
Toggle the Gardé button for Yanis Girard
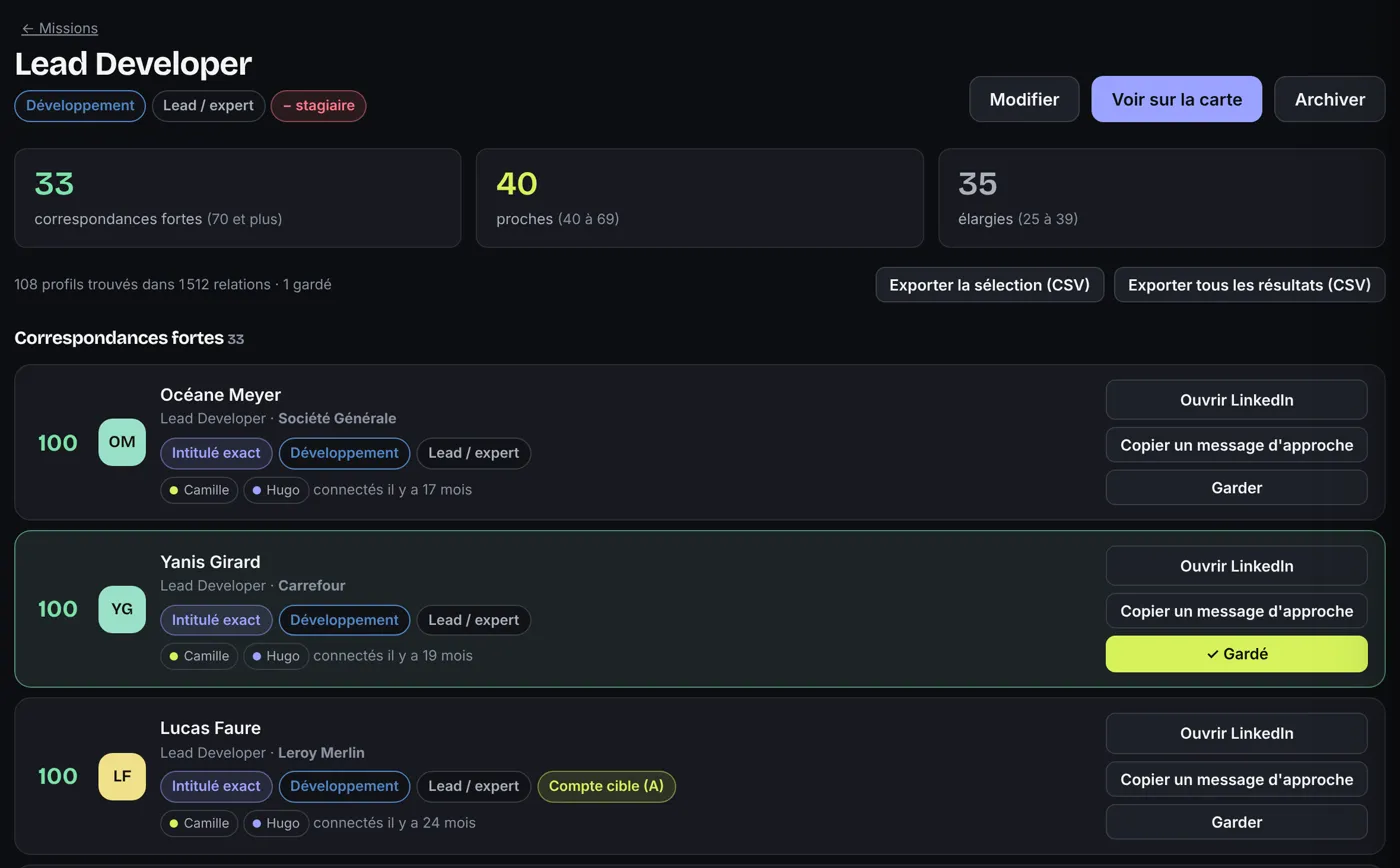coord(1236,654)
